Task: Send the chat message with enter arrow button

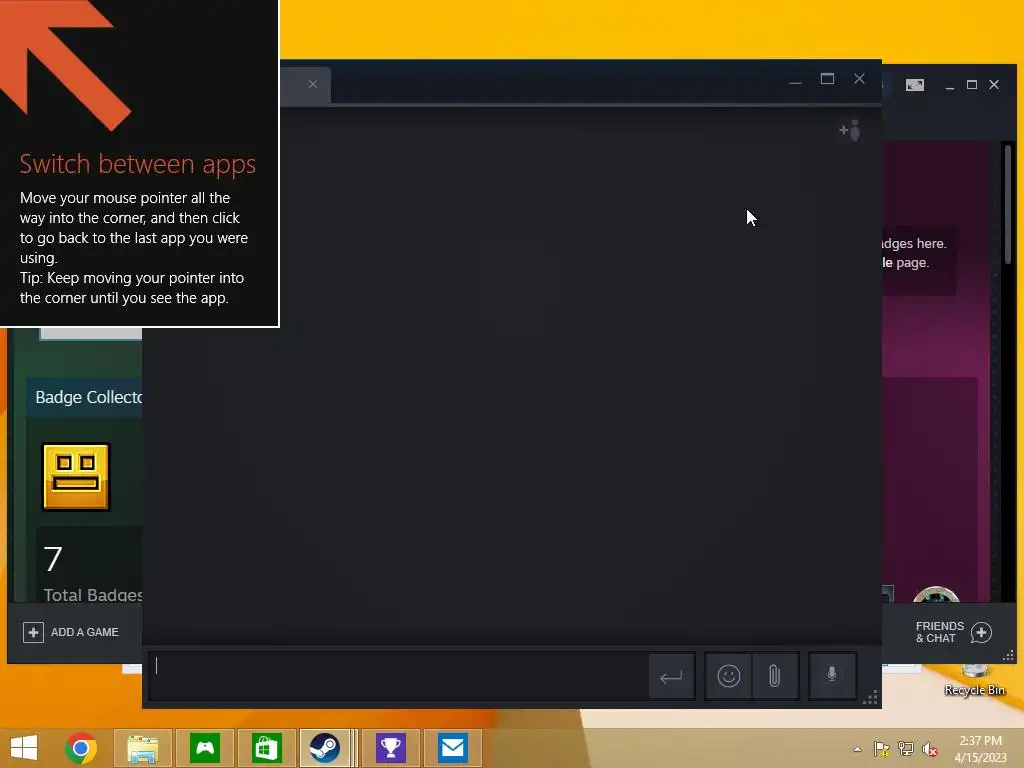Action: click(x=671, y=676)
